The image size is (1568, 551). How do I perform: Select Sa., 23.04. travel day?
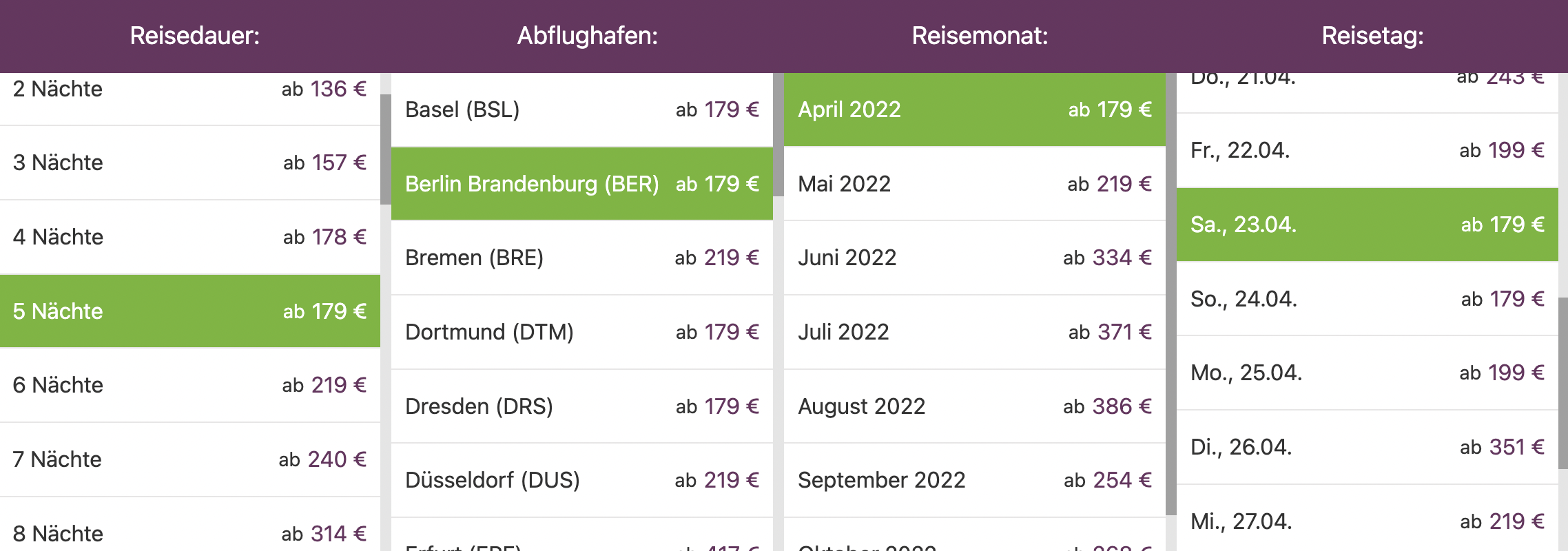(x=1368, y=225)
